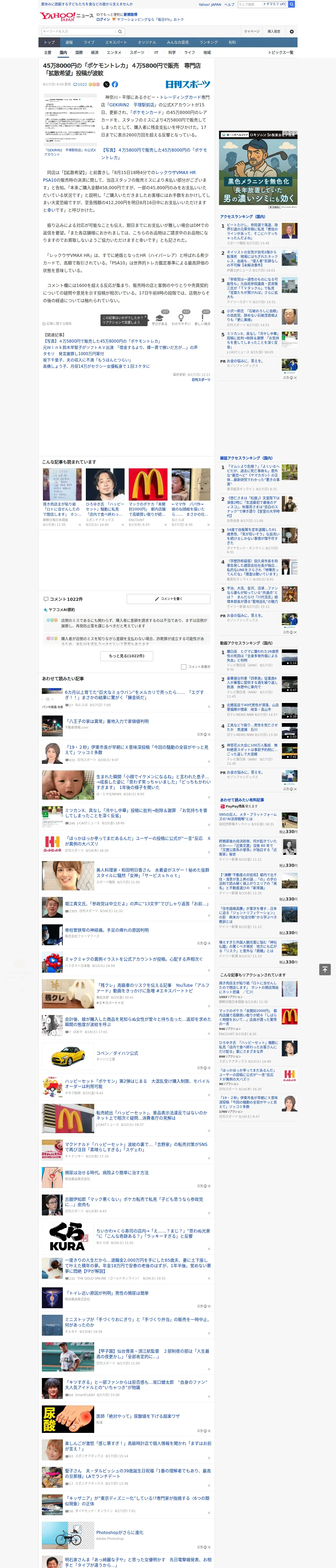Open settings via the gear icon
Screen dimensions: 336x1568
[x=292, y=32]
